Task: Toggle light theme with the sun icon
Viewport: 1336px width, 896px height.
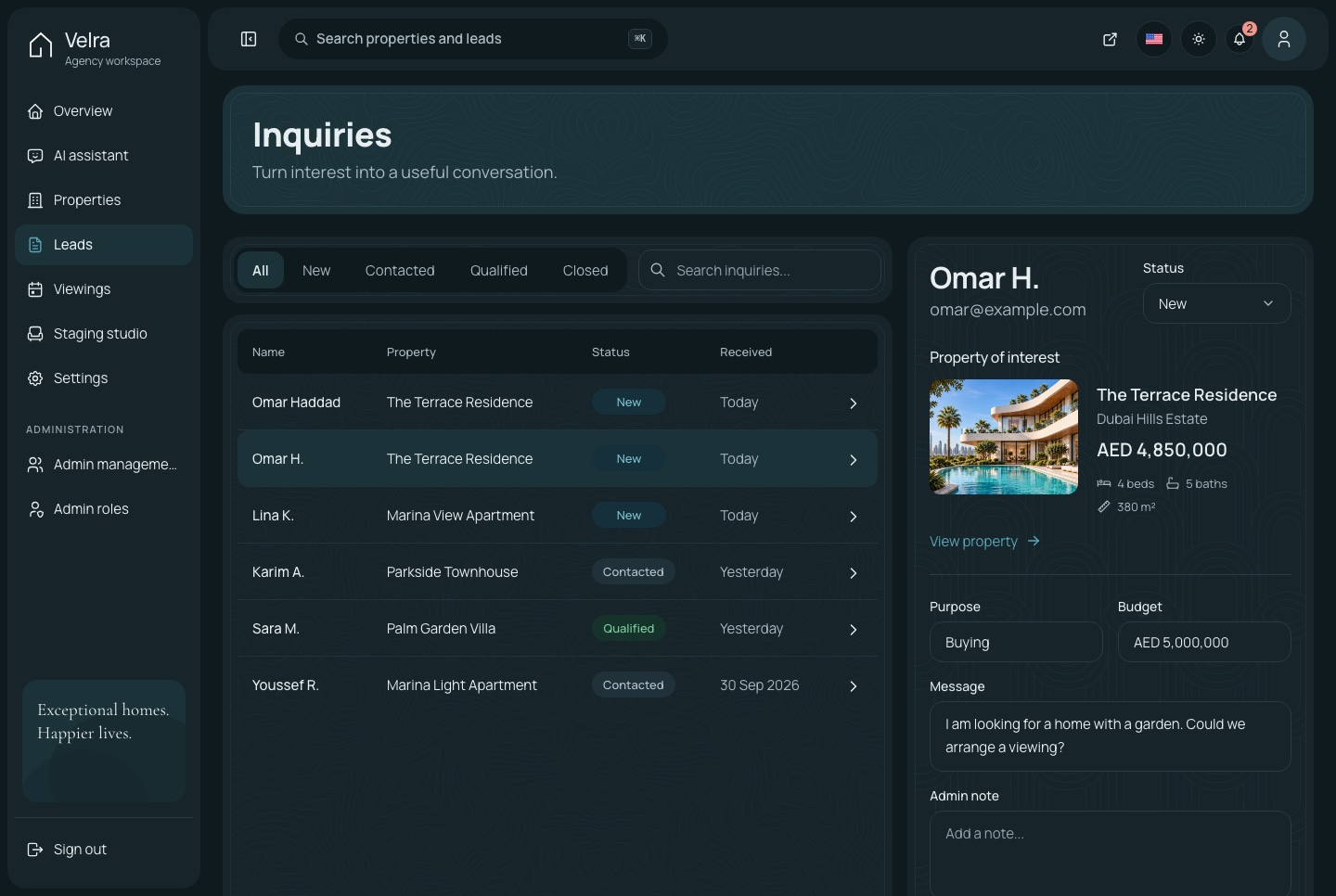Action: 1199,39
